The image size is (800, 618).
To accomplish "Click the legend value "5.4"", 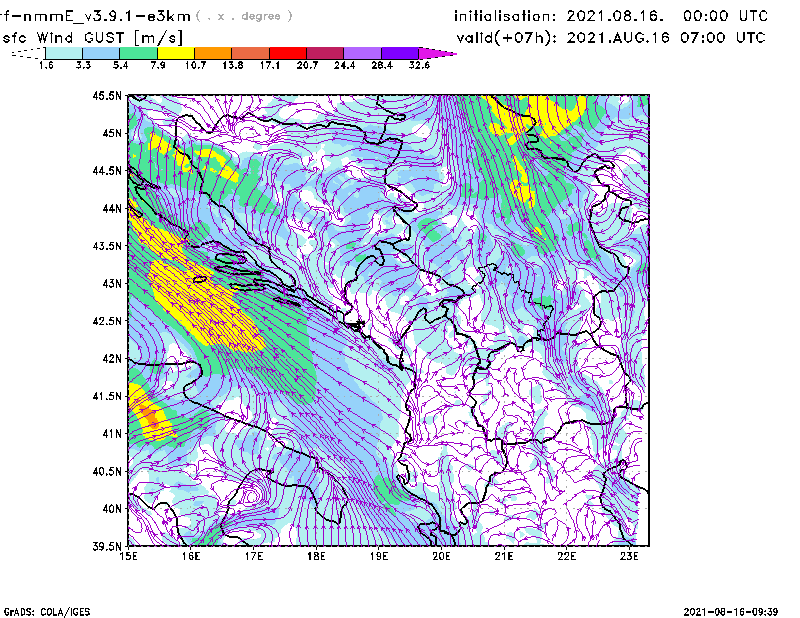I will [120, 65].
